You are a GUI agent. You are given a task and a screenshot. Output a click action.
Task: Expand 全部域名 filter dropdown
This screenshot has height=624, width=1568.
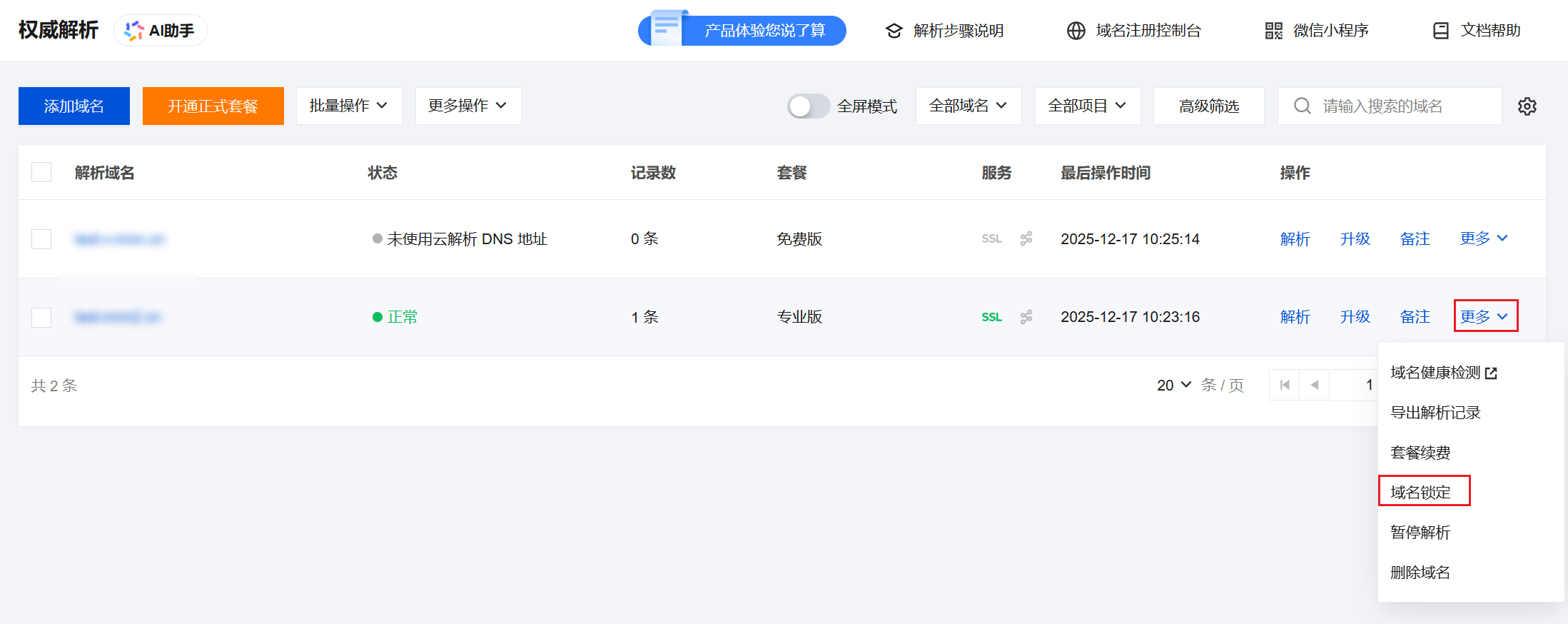(x=968, y=106)
